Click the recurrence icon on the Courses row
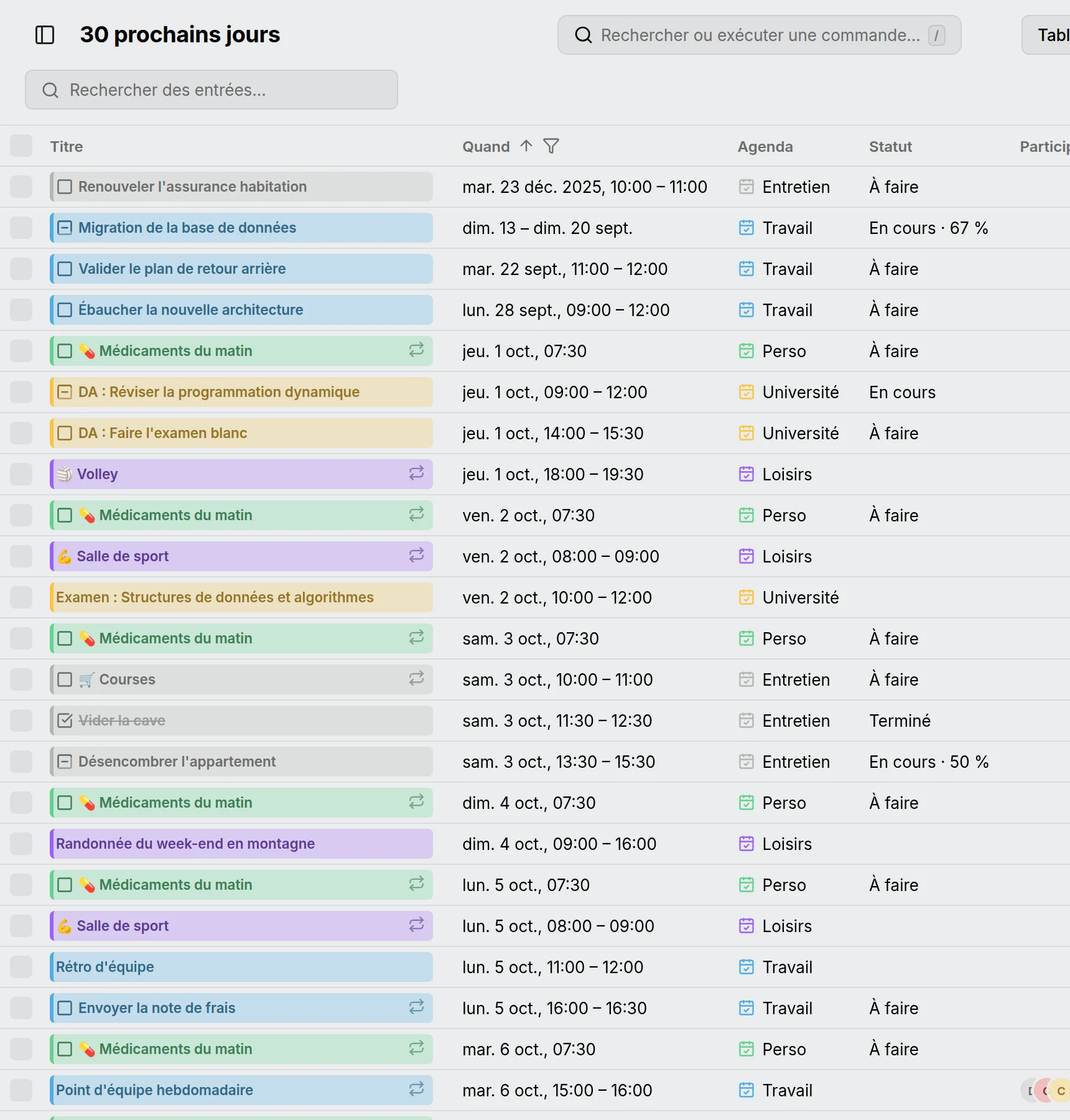Viewport: 1070px width, 1120px height. (416, 679)
